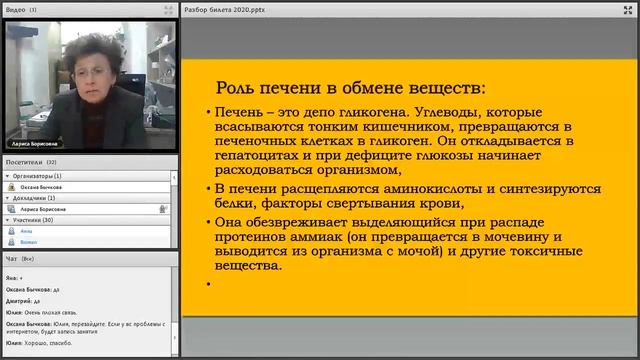Click the fullscreen icon in the Видео panel
Screen dimensions: 640x360
[169, 10]
